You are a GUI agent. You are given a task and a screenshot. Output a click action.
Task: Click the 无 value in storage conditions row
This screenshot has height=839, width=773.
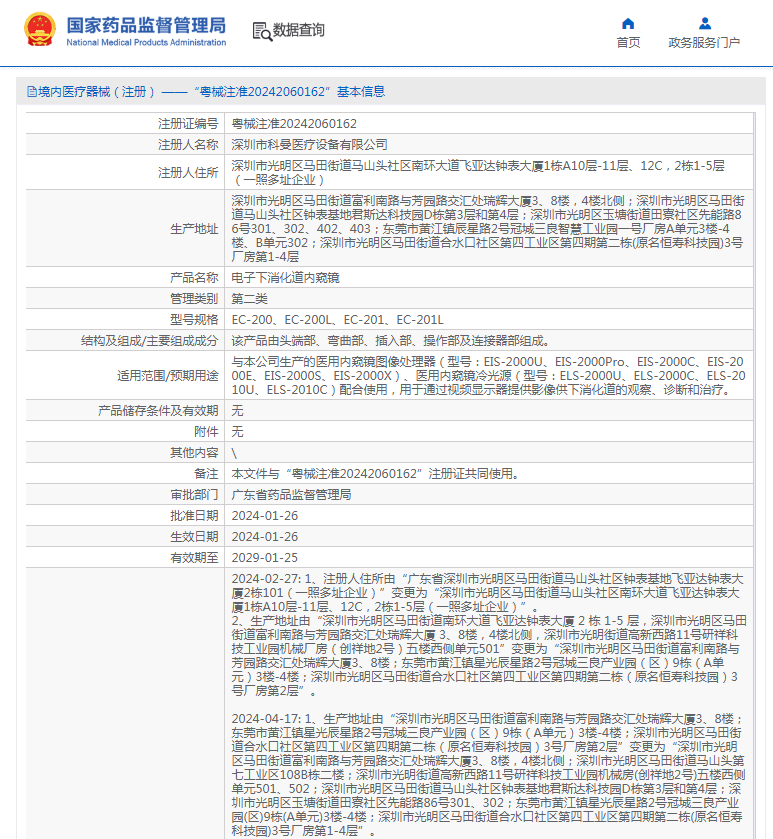point(238,410)
